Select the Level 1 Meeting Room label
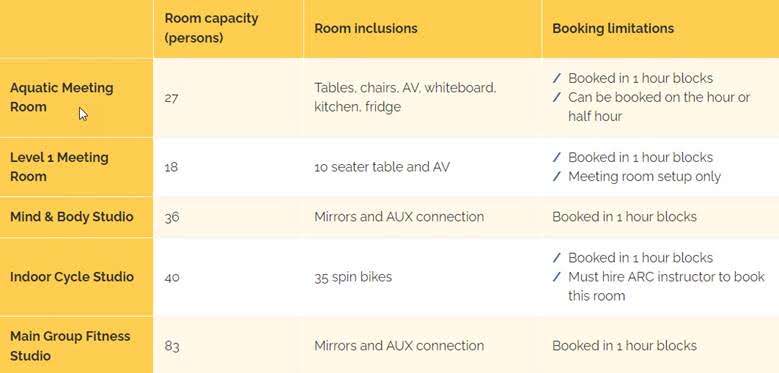The width and height of the screenshot is (779, 373). pyautogui.click(x=59, y=167)
